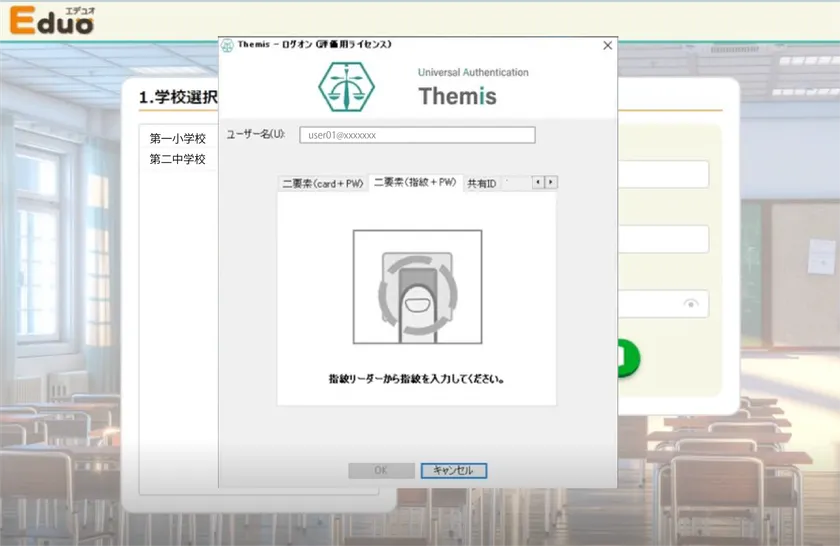840x546 pixels.
Task: Close the Themis logon dialog
Action: (607, 45)
